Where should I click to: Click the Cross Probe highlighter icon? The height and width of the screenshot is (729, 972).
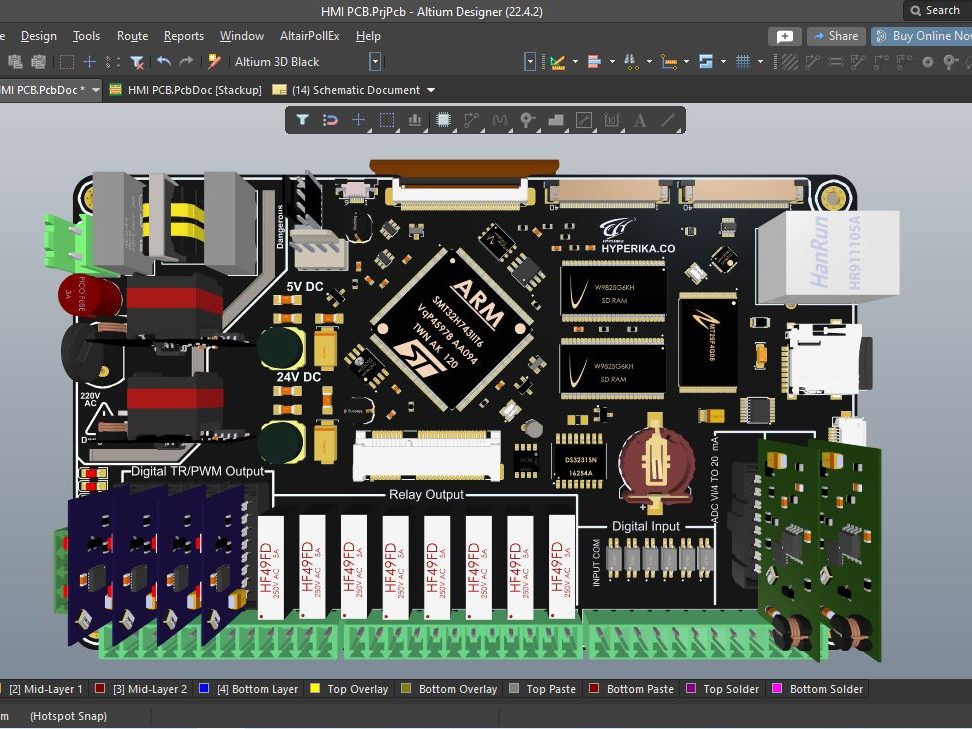(x=214, y=61)
